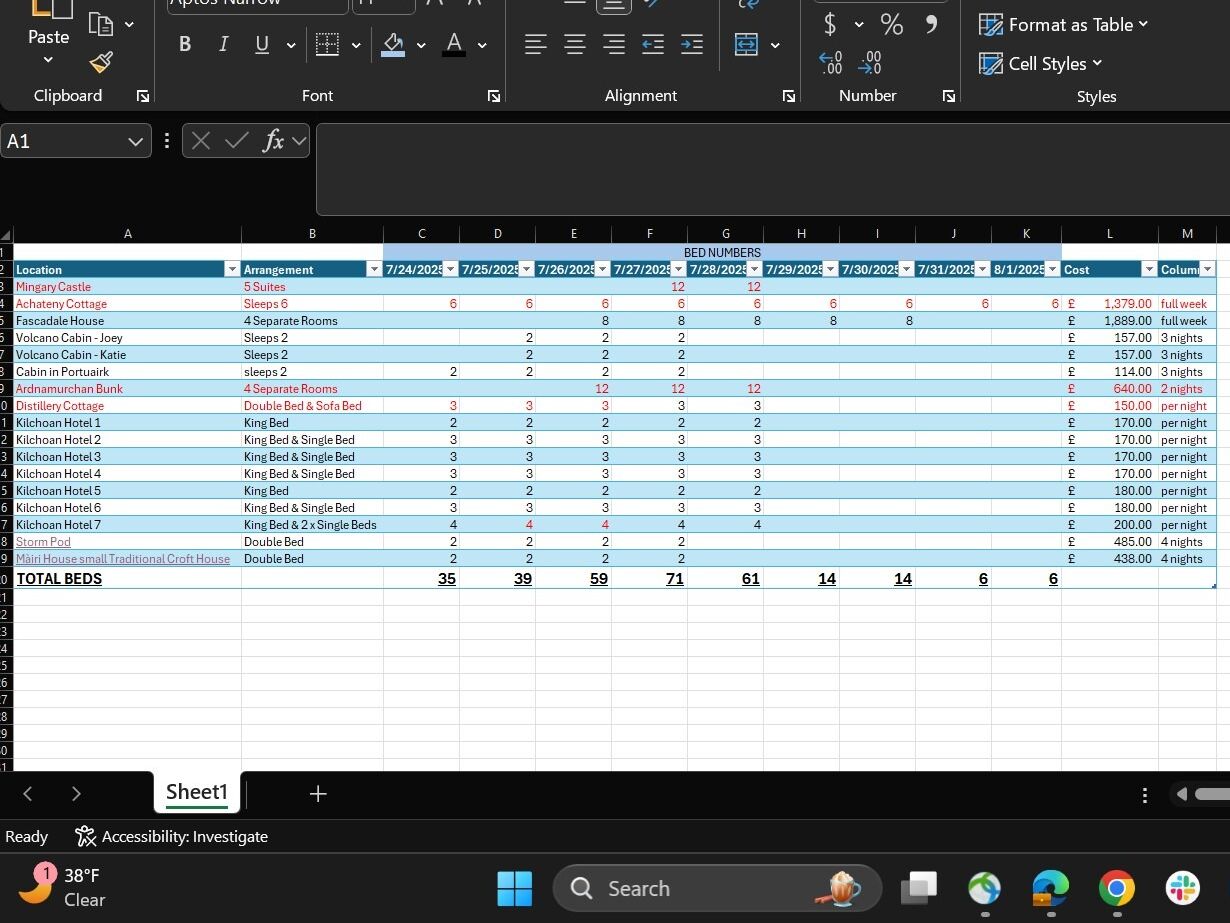1230x923 pixels.
Task: Toggle Italic formatting
Action: (223, 44)
